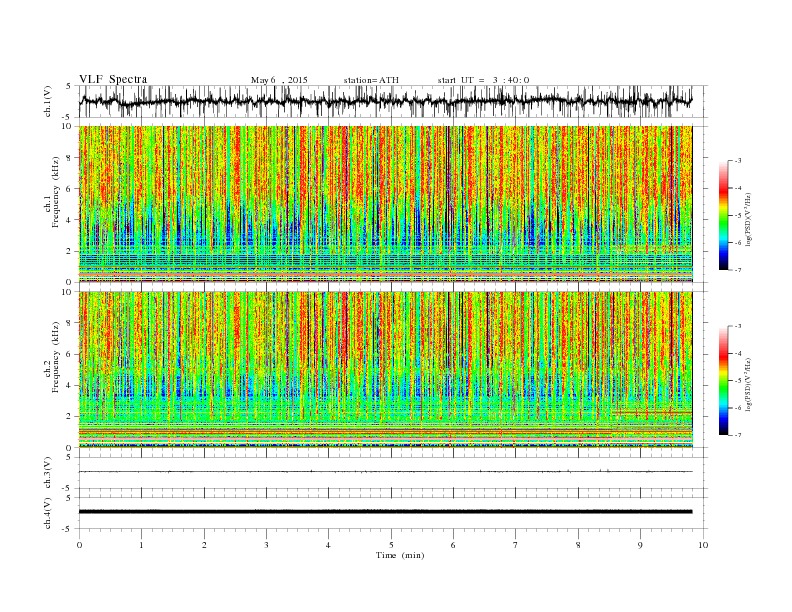Click the "-3" tick on ch.1 color bar
Screen dimensions: 792x612
coord(738,161)
